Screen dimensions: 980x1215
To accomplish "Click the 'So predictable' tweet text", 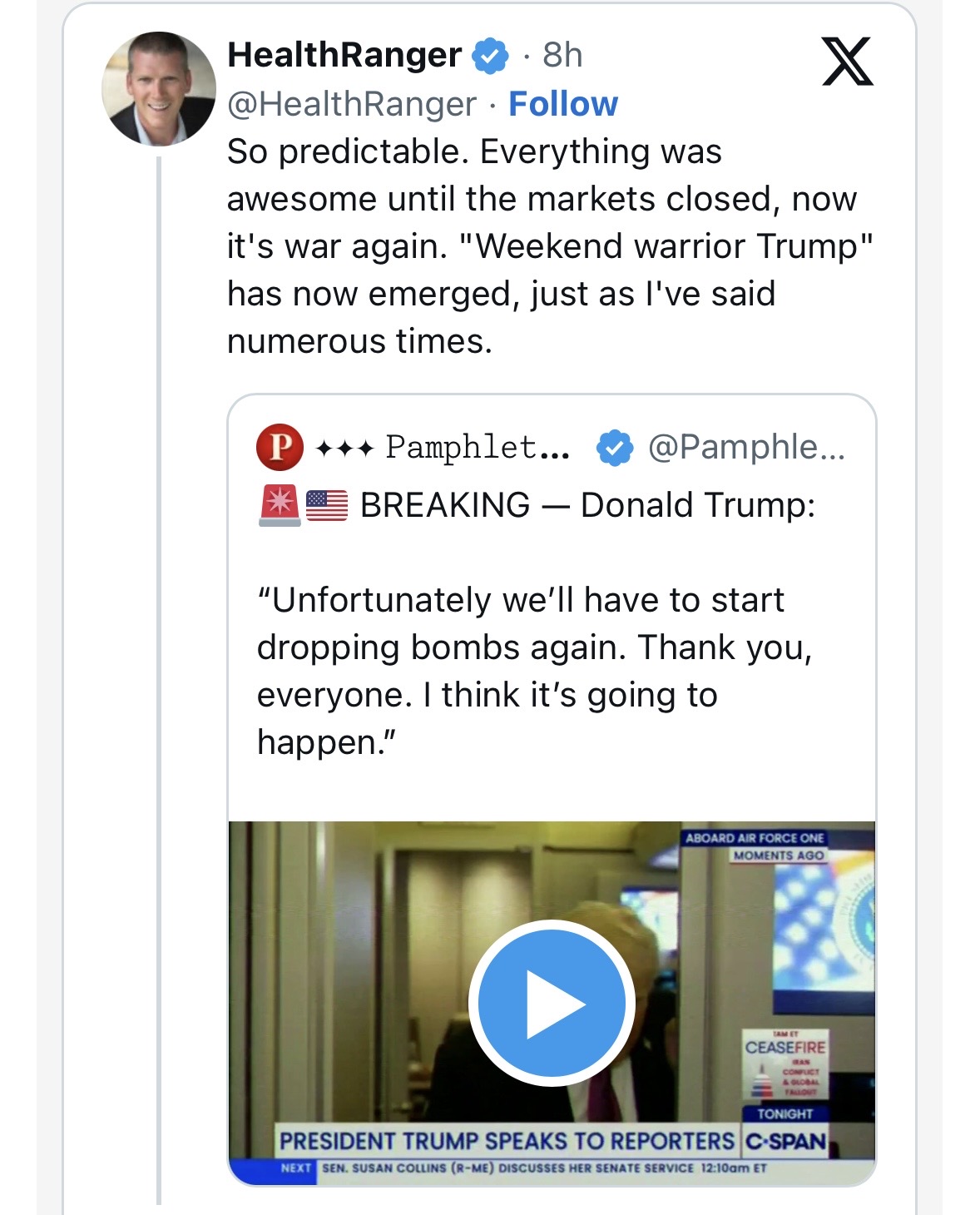I will tap(550, 246).
